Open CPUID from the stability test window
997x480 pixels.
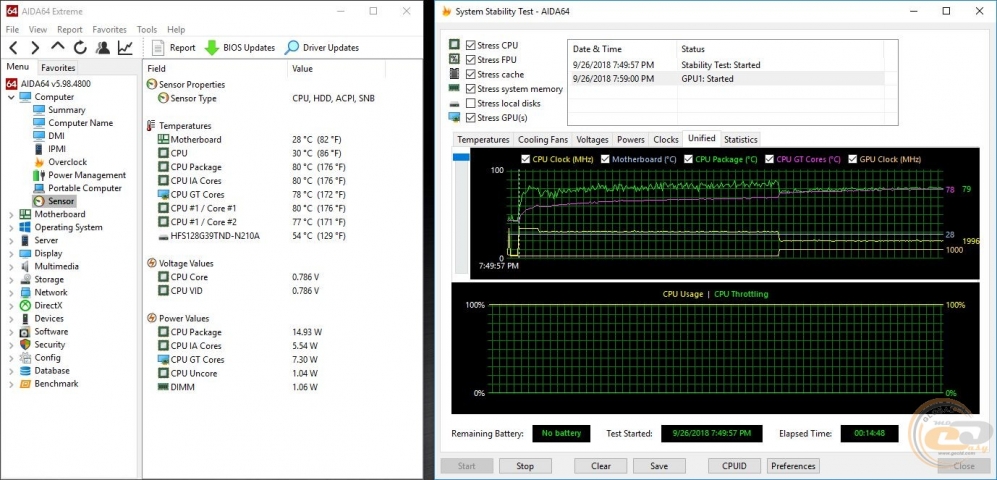(x=734, y=466)
